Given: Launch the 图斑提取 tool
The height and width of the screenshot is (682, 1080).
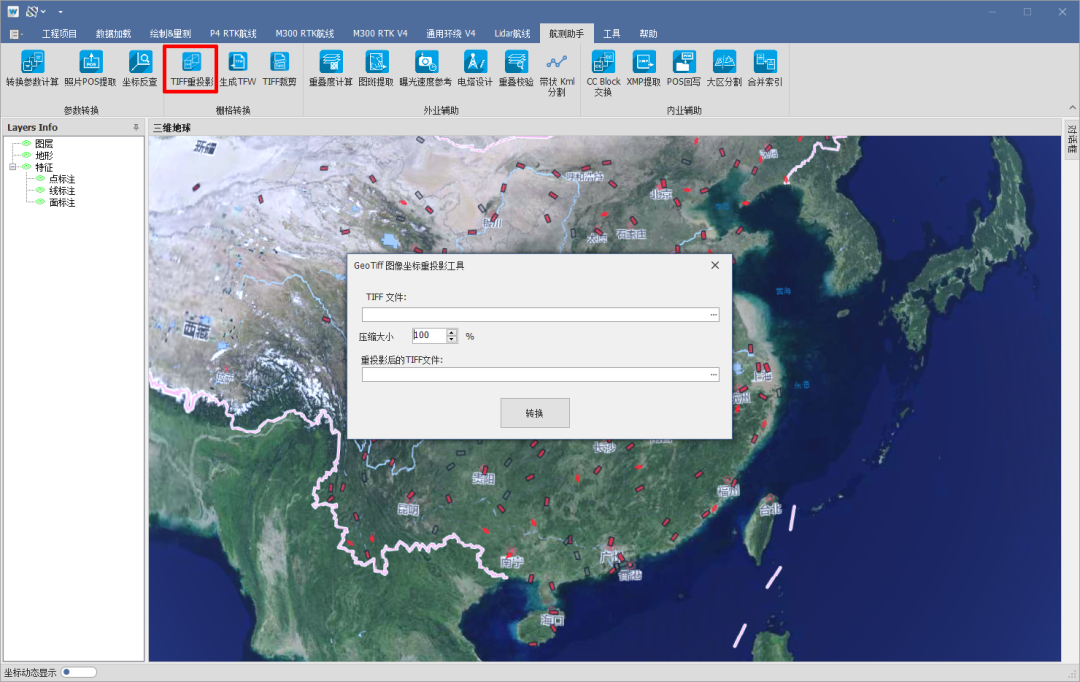Looking at the screenshot, I should coord(376,69).
